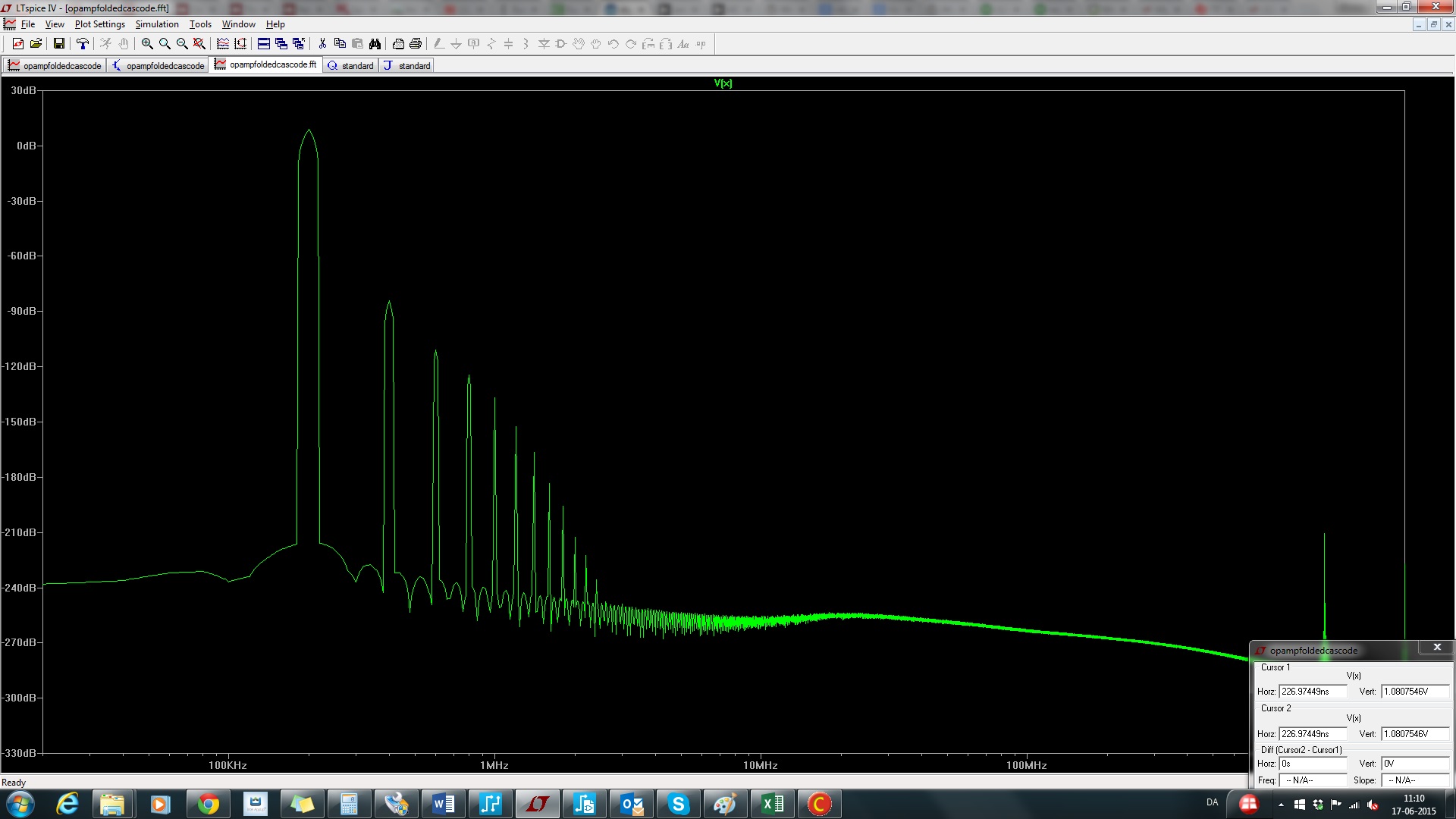Click the Cut scissors icon
Screen dimensions: 1456x819
click(322, 44)
